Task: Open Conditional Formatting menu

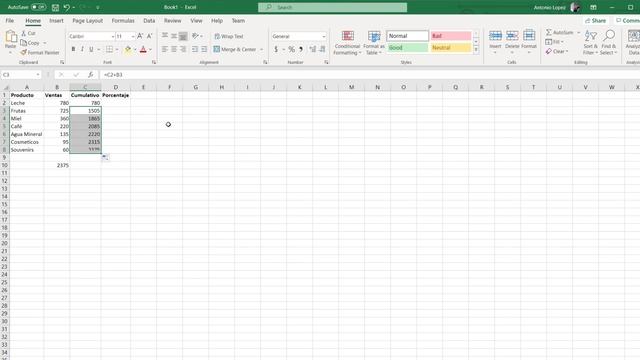Action: coord(347,43)
